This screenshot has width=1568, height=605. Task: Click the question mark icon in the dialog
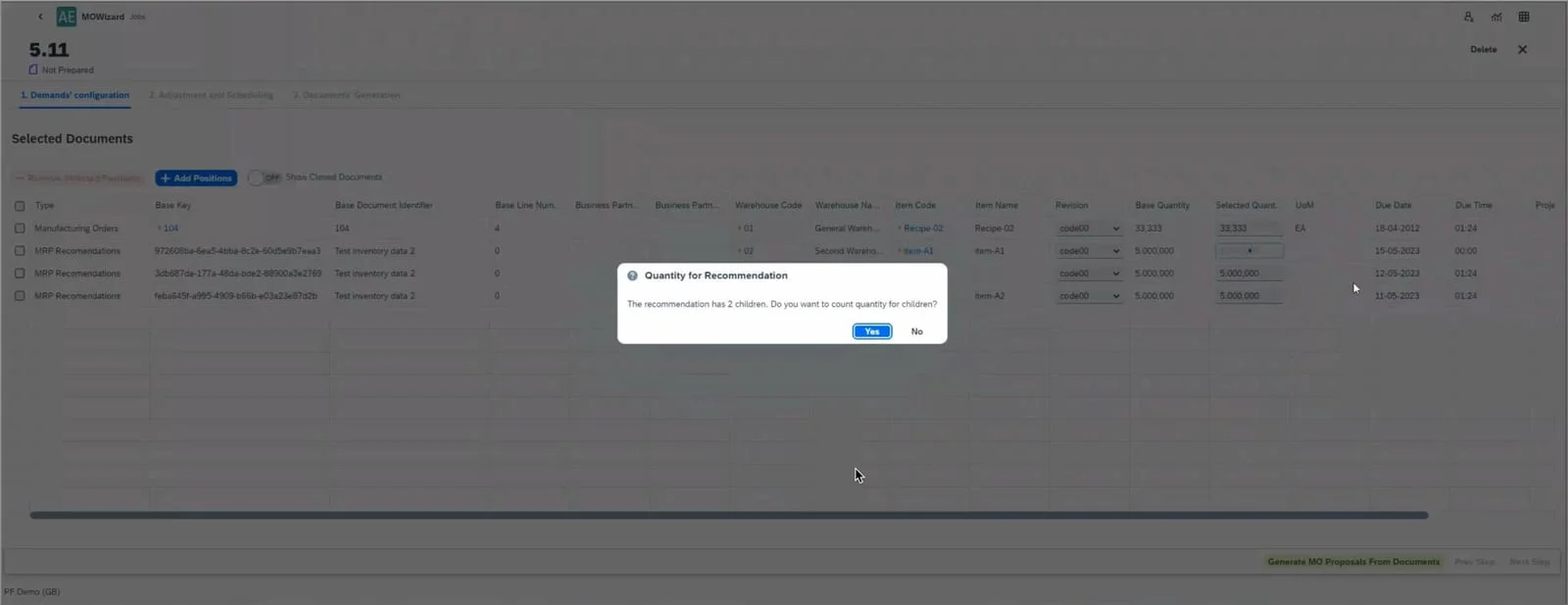pyautogui.click(x=632, y=276)
